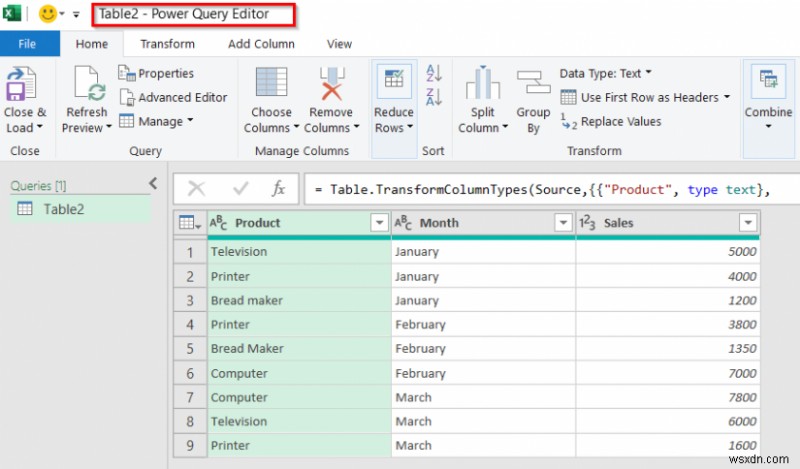Expand the Data Type: Text dropdown
Viewport: 800px width, 469px height.
coord(606,73)
